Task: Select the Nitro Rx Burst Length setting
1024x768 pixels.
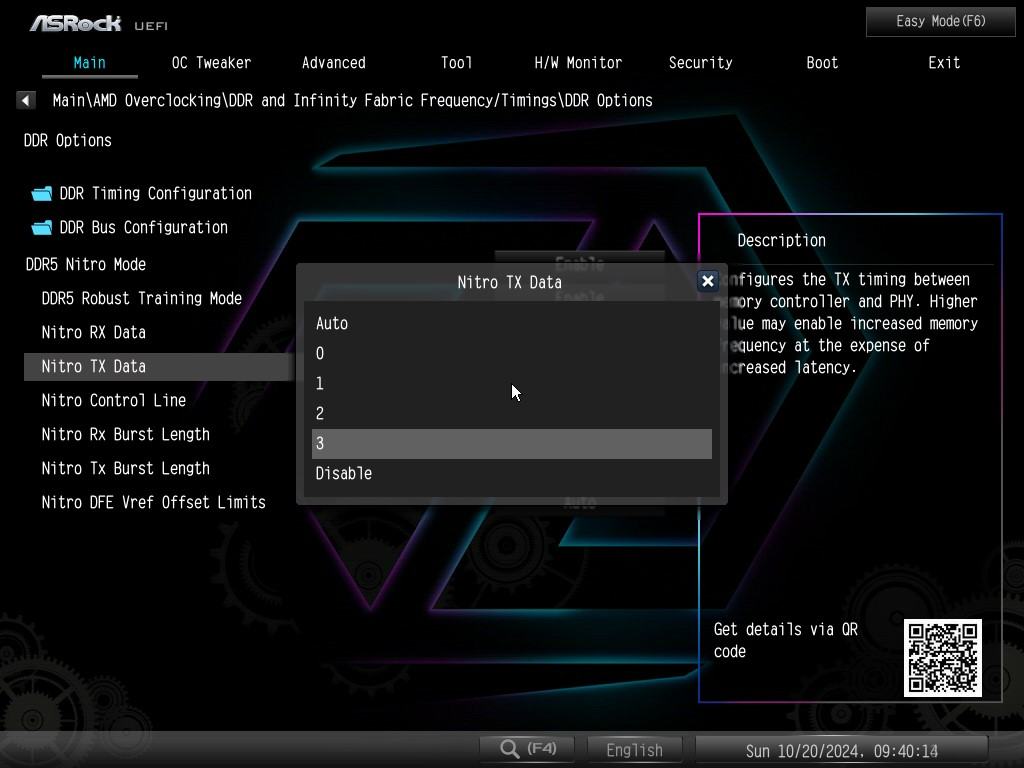Action: pyautogui.click(x=125, y=434)
